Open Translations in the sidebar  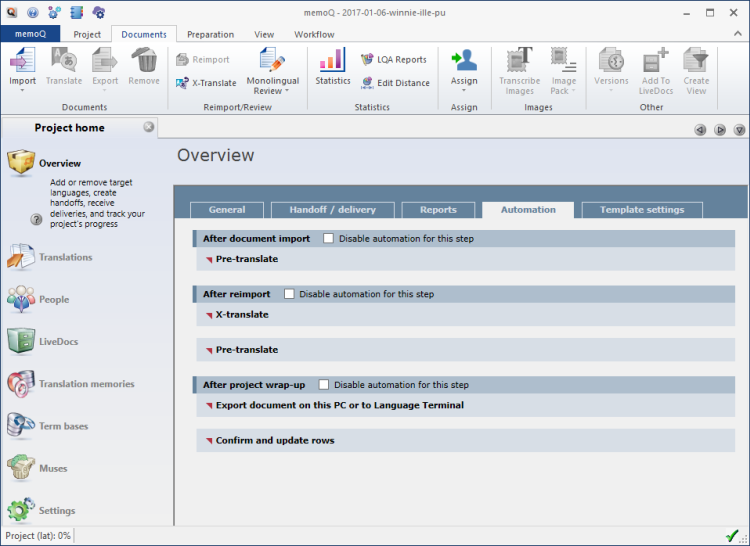point(65,258)
